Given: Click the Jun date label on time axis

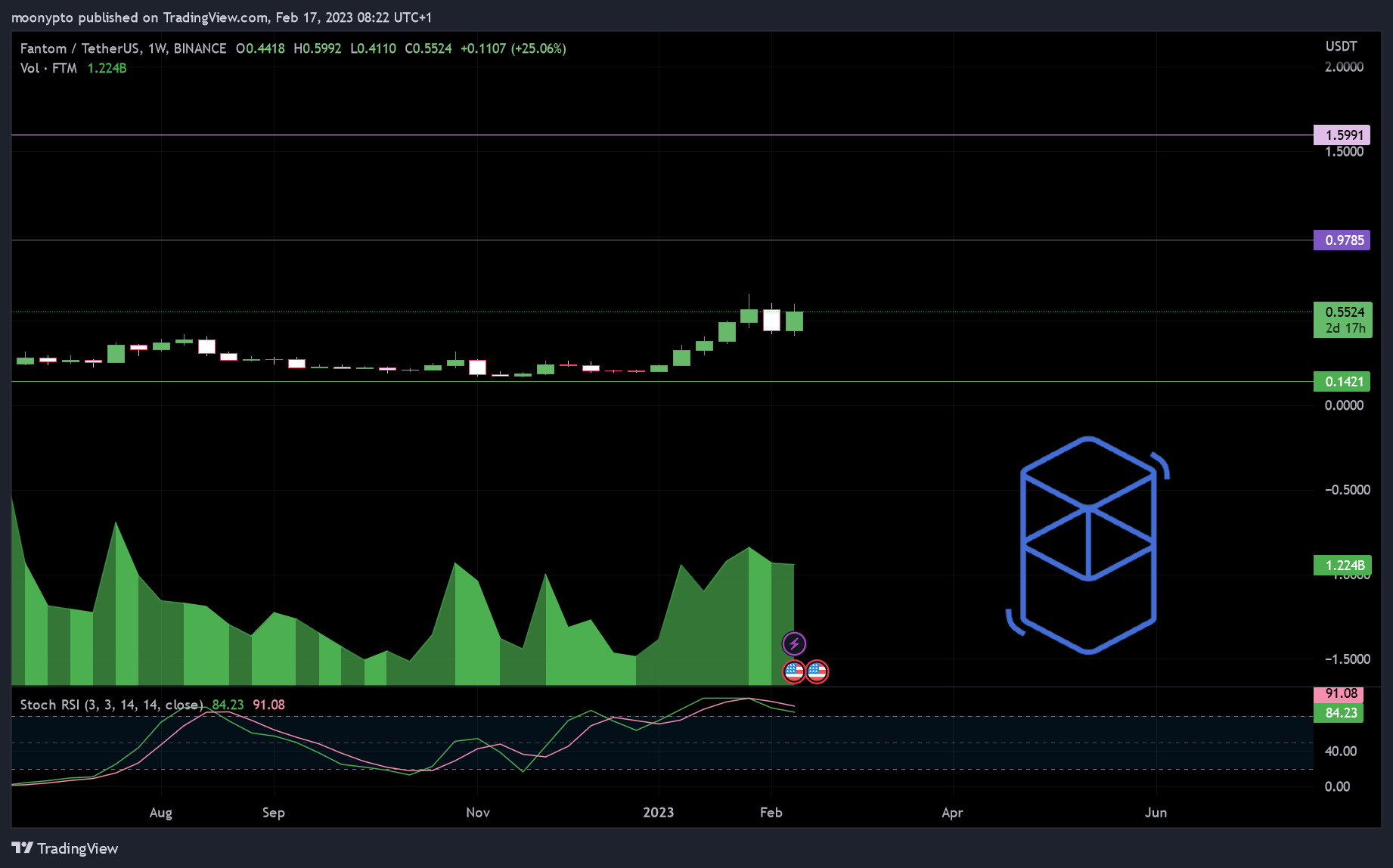Looking at the screenshot, I should 1156,813.
